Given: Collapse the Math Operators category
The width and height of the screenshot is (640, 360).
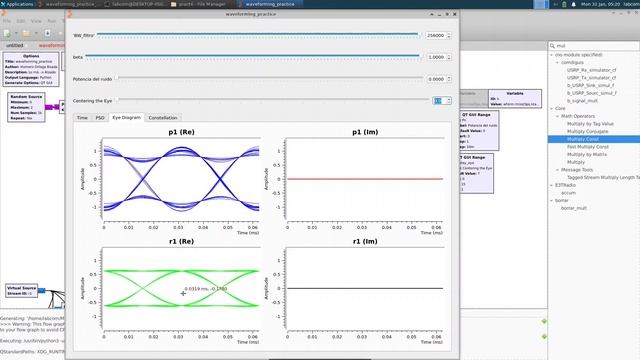Looking at the screenshot, I should (x=557, y=116).
